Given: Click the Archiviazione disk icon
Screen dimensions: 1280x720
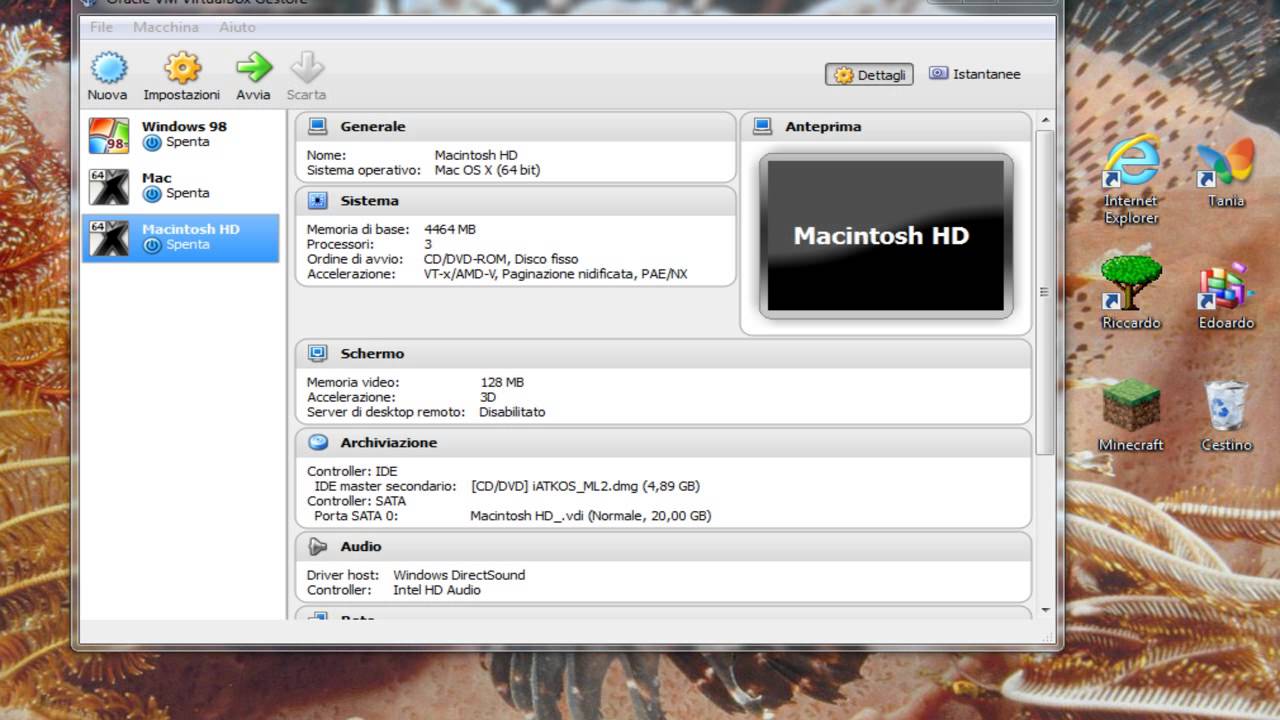Looking at the screenshot, I should coord(318,442).
